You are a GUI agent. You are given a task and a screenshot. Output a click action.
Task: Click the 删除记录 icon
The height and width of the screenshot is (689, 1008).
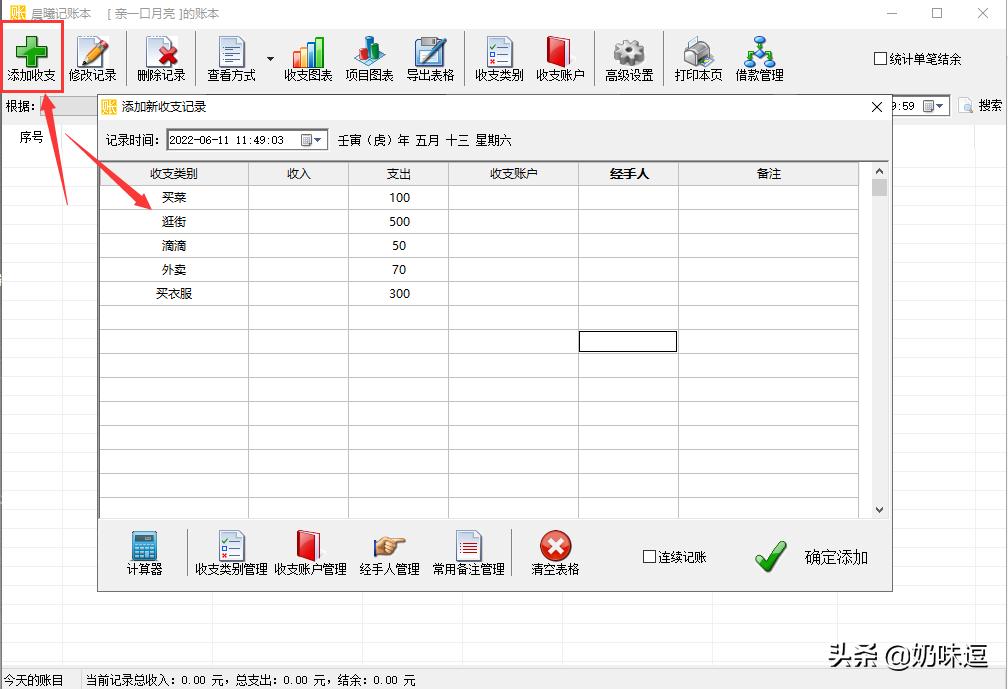[161, 57]
